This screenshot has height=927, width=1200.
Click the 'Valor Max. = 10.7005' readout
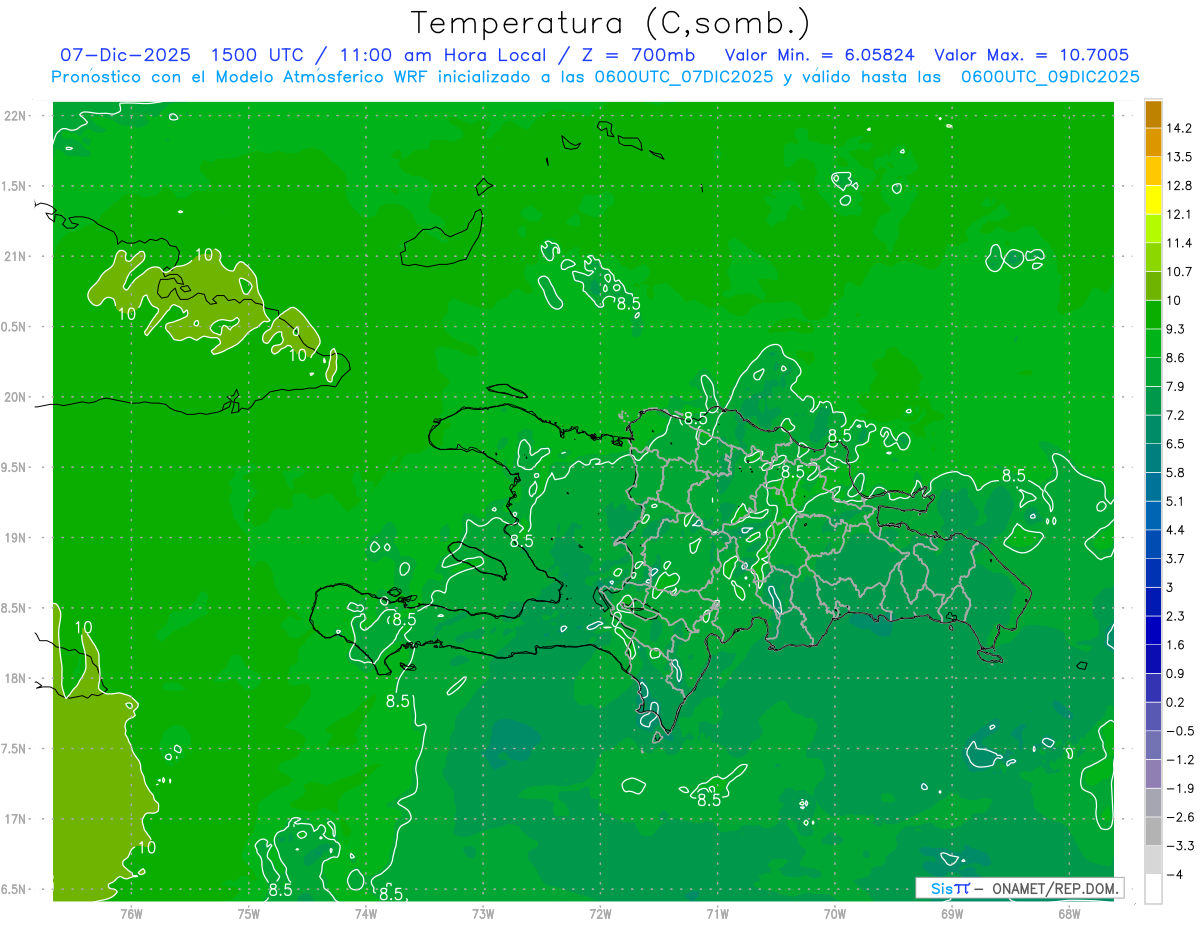click(1031, 55)
